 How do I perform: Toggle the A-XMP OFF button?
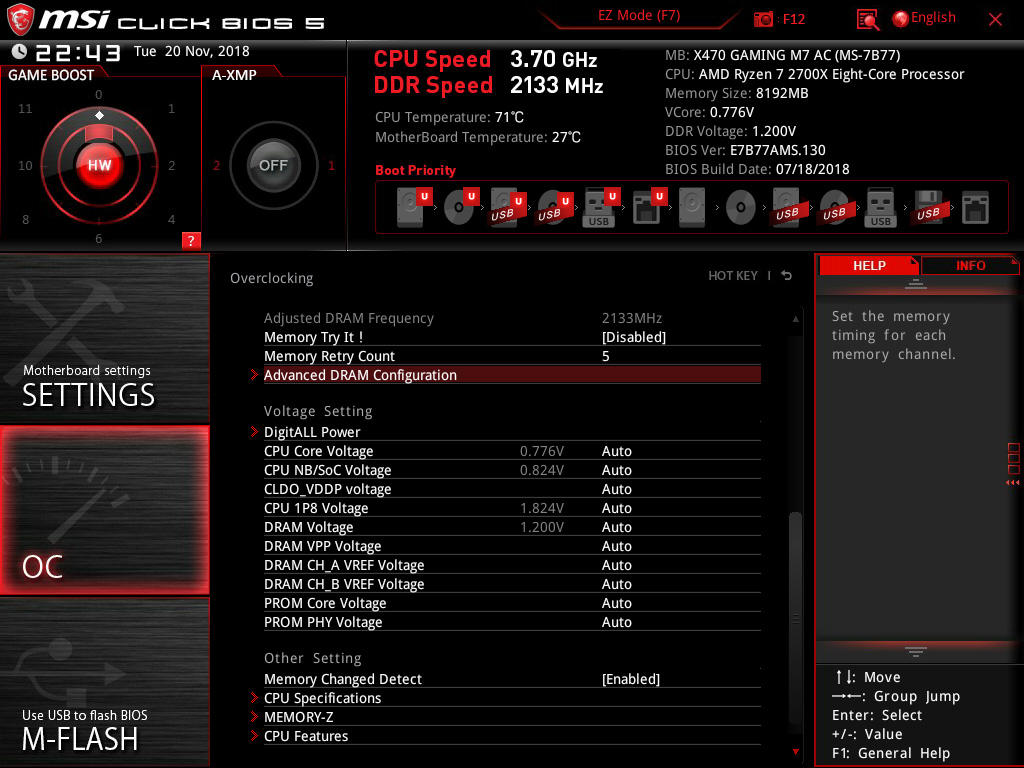pyautogui.click(x=273, y=165)
